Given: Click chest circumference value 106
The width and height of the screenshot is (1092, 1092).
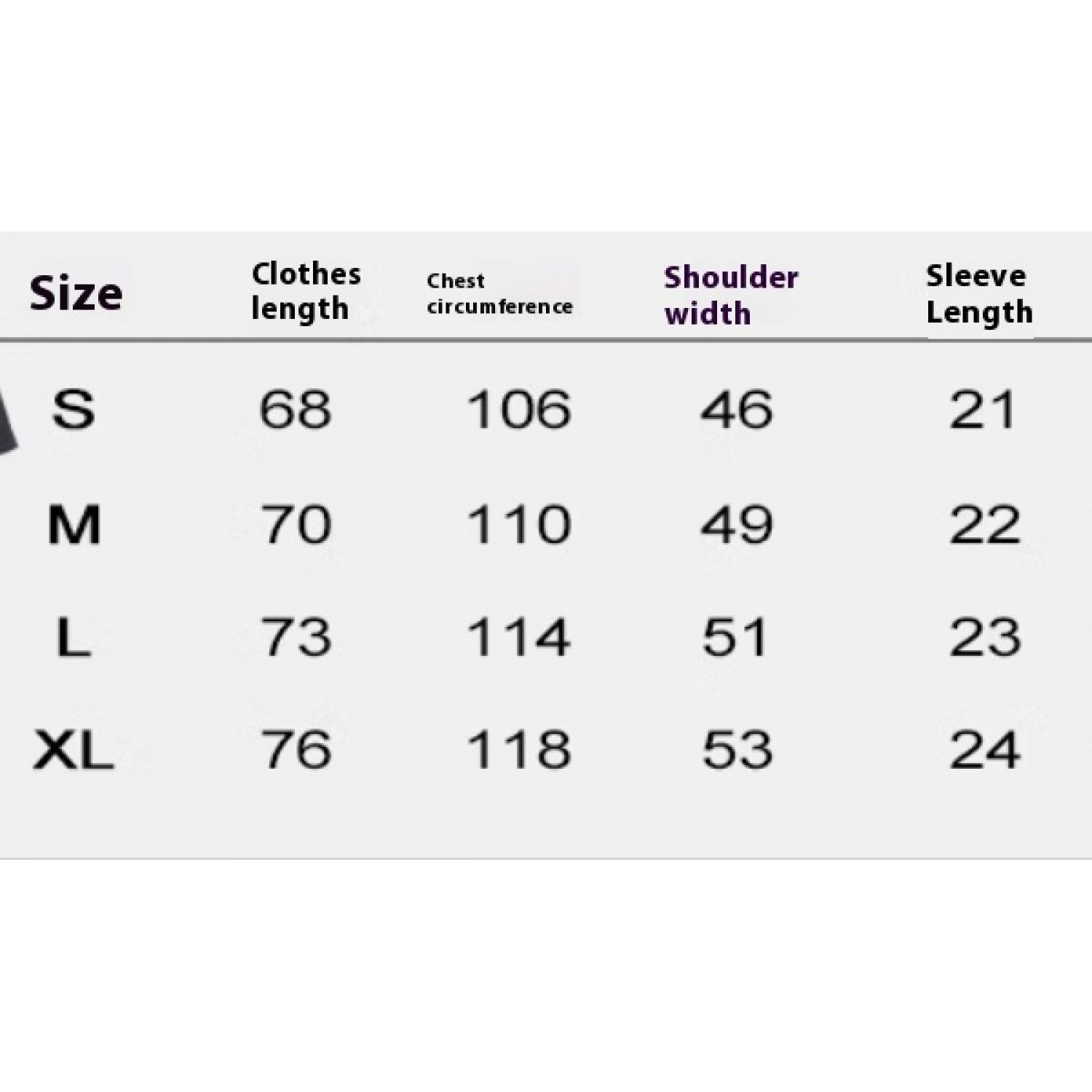Looking at the screenshot, I should tap(518, 409).
